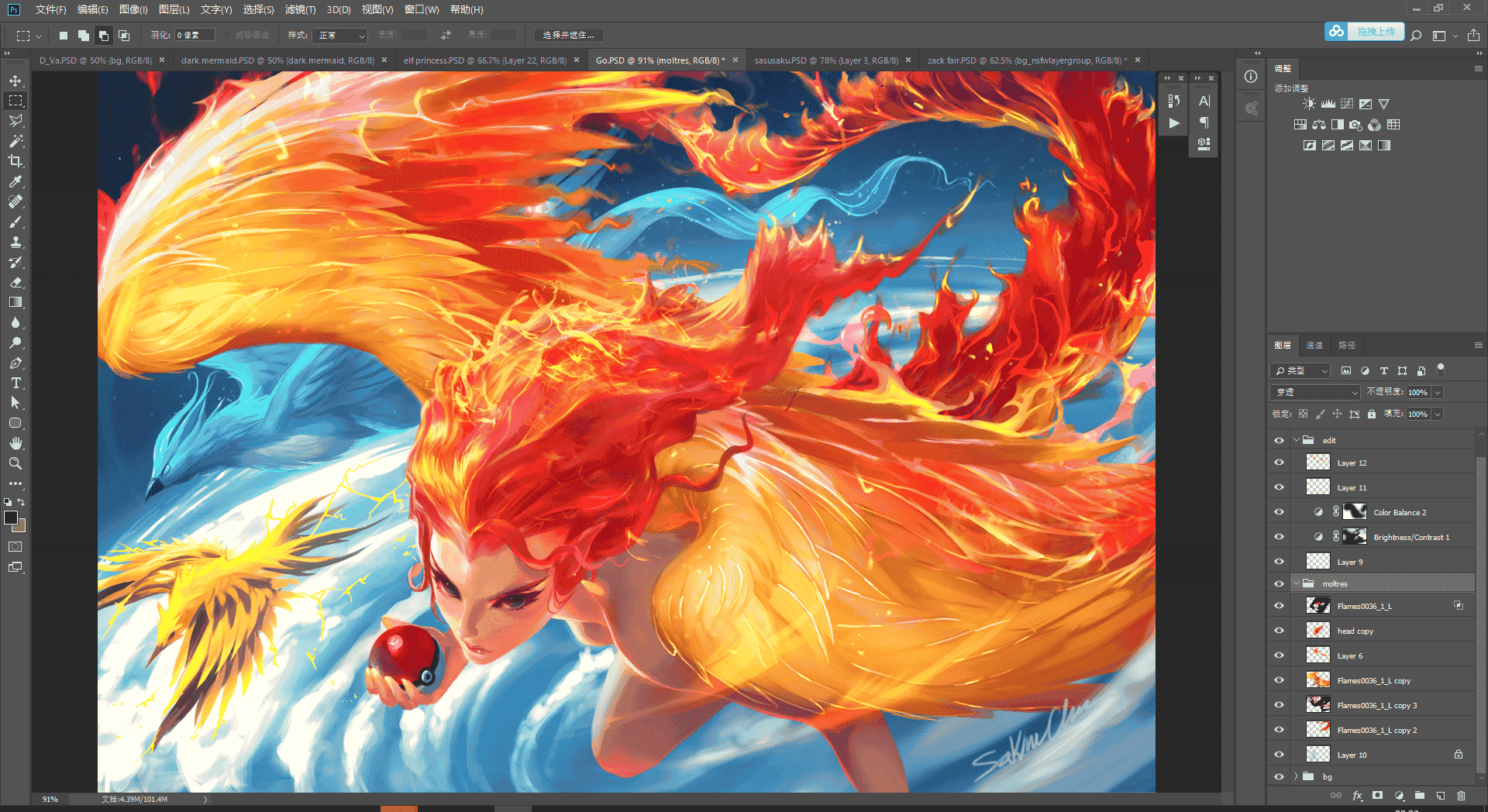This screenshot has height=812, width=1488.
Task: Open the 样式 style dropdown set to 正常
Action: tap(340, 36)
